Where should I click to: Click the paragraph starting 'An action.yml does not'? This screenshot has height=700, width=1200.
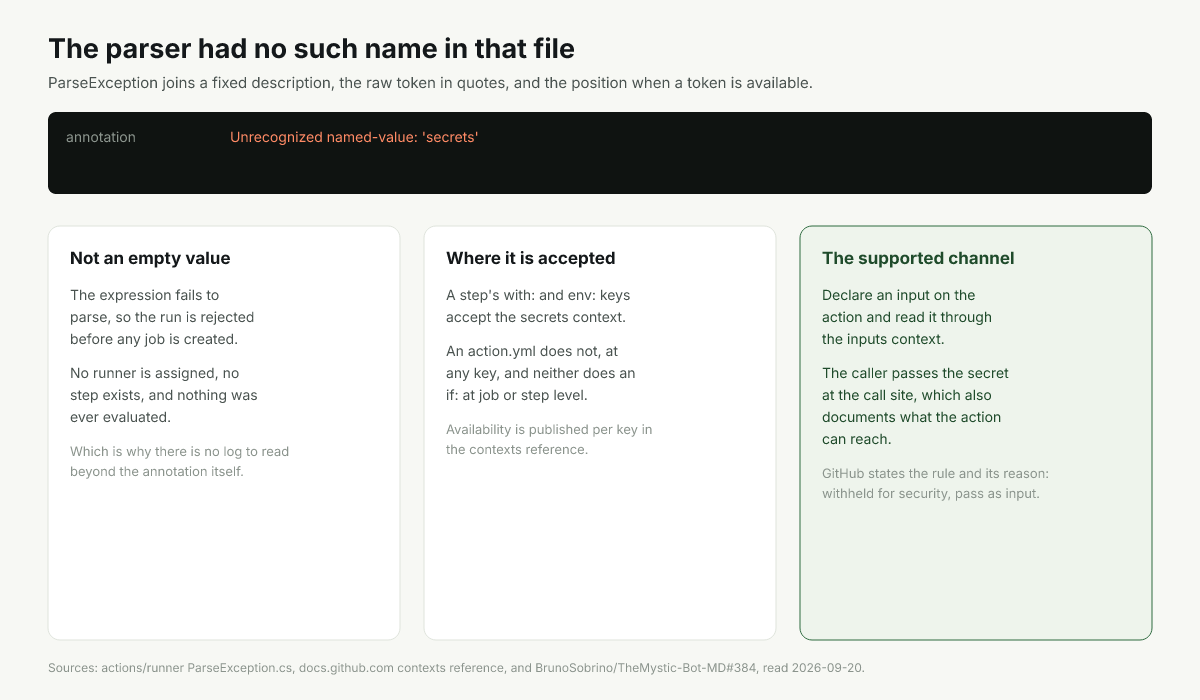tap(540, 373)
